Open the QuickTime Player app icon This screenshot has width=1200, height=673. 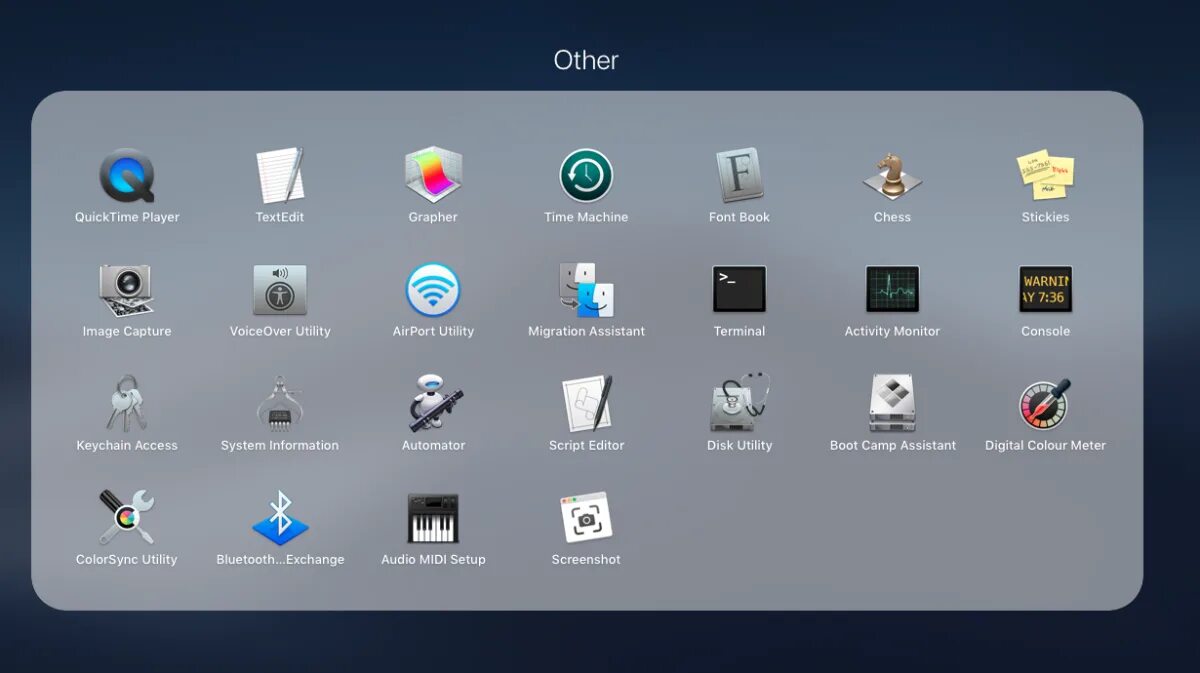127,176
